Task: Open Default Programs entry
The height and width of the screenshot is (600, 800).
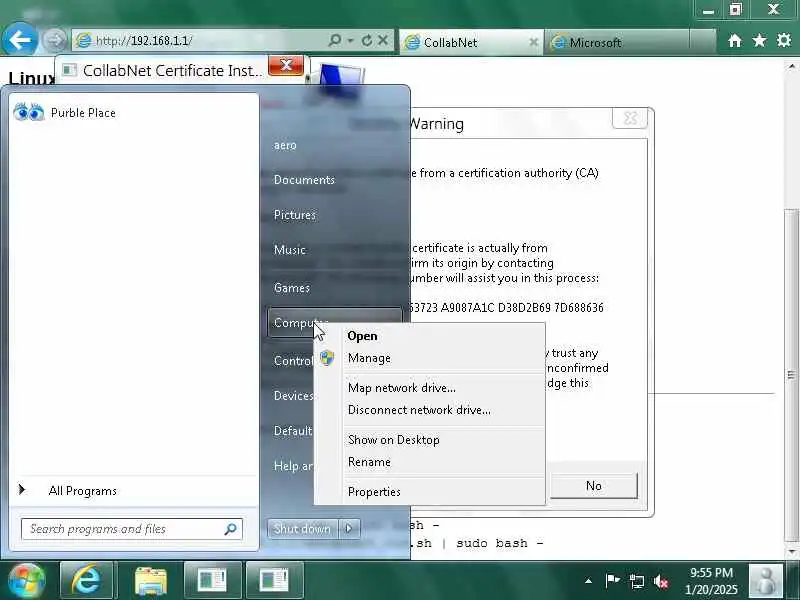Action: click(x=292, y=431)
